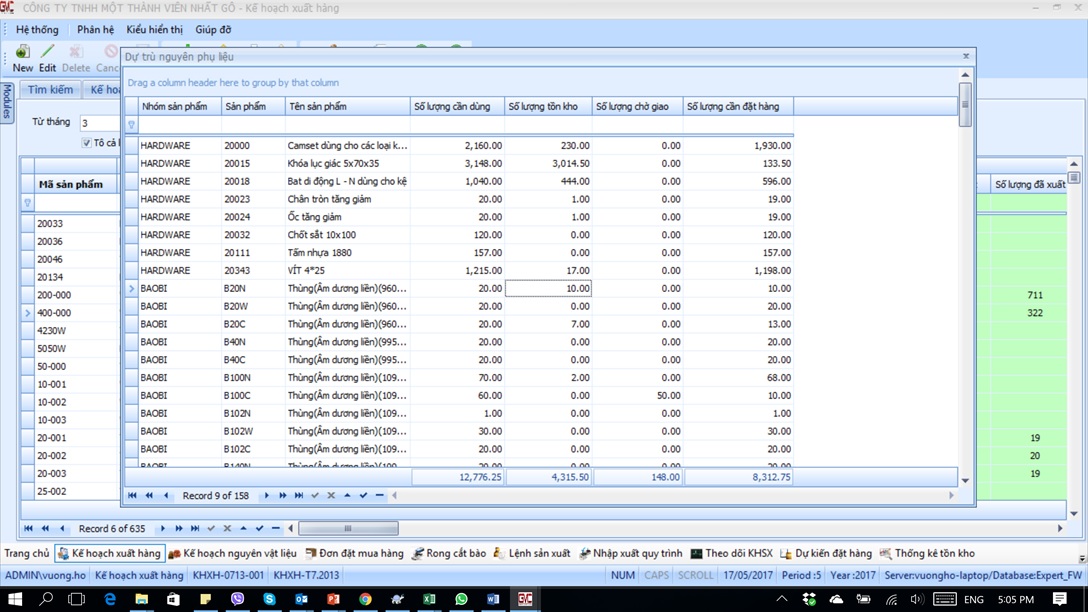This screenshot has height=612, width=1088.
Task: Select row checkbox for product B20W
Action: coord(131,307)
